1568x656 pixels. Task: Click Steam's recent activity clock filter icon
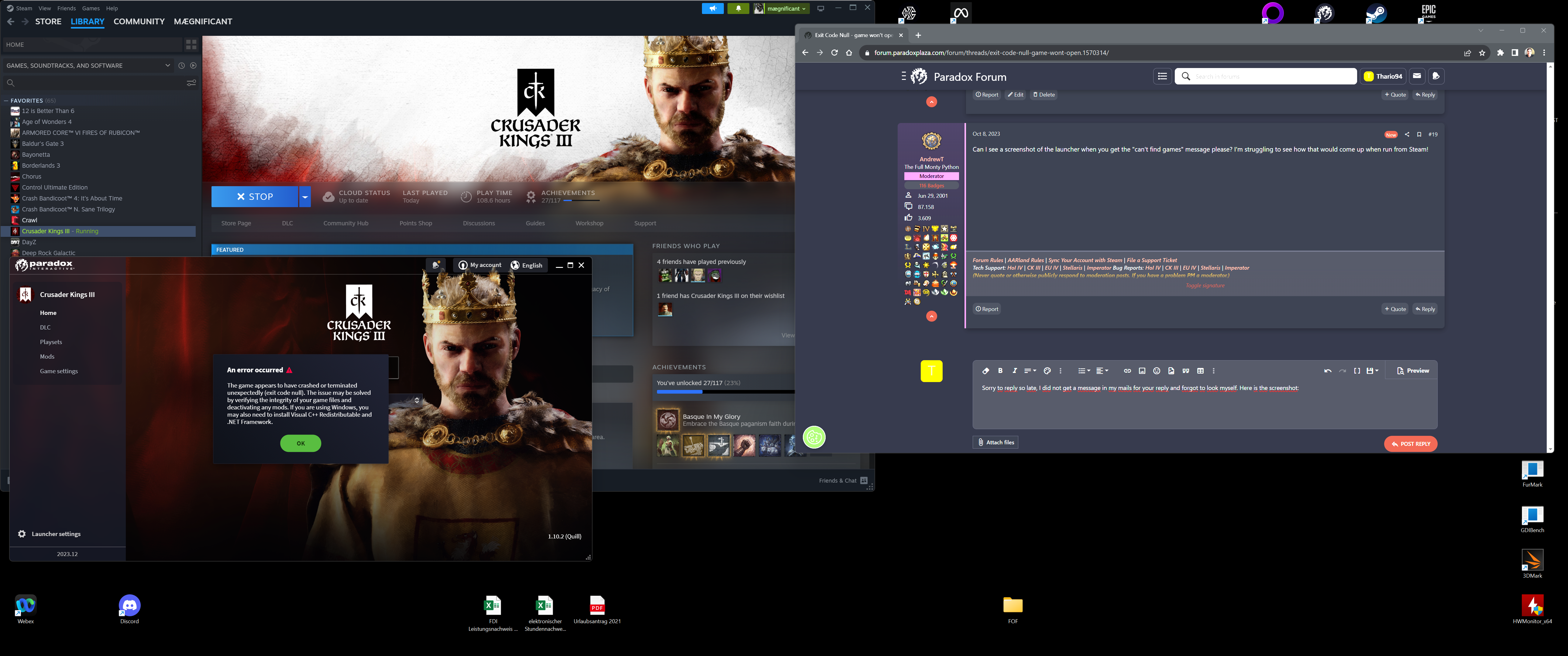181,65
